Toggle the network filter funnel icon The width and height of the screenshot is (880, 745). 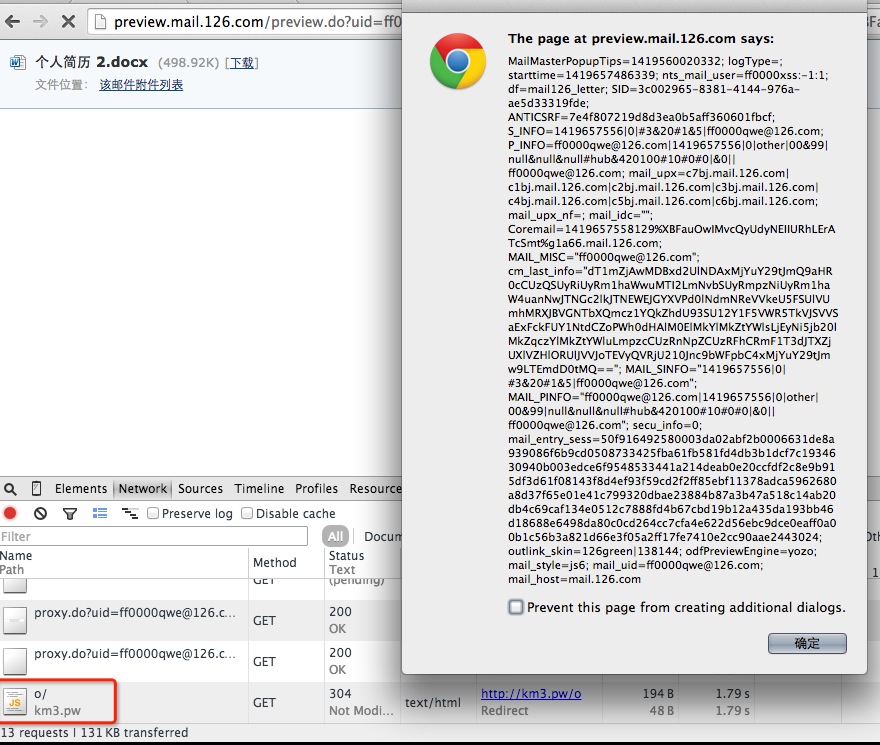70,513
